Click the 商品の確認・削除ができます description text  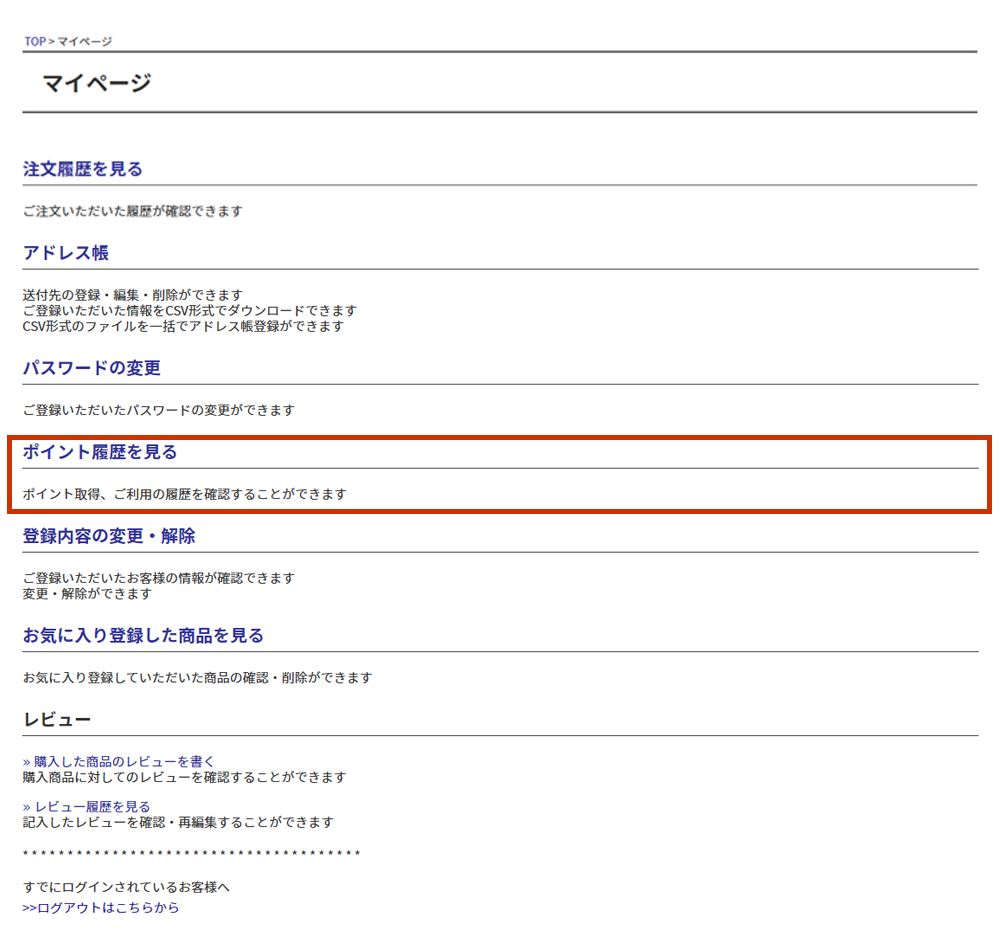tap(197, 678)
